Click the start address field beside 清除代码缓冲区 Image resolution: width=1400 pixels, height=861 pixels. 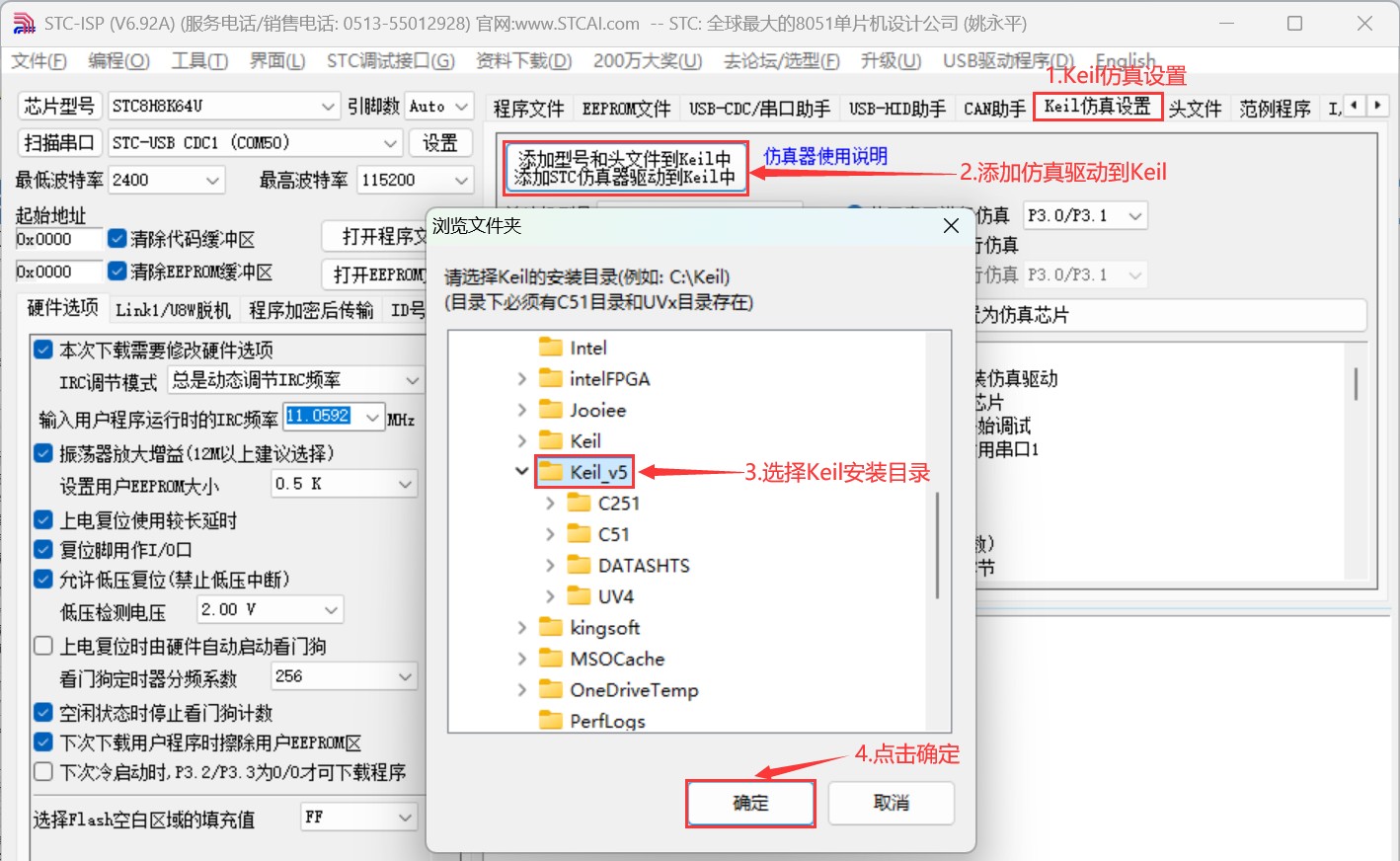pyautogui.click(x=58, y=239)
